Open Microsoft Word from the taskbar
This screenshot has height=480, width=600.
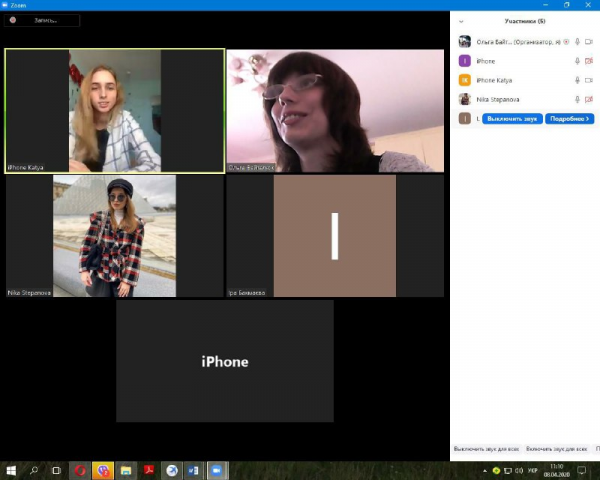(193, 470)
